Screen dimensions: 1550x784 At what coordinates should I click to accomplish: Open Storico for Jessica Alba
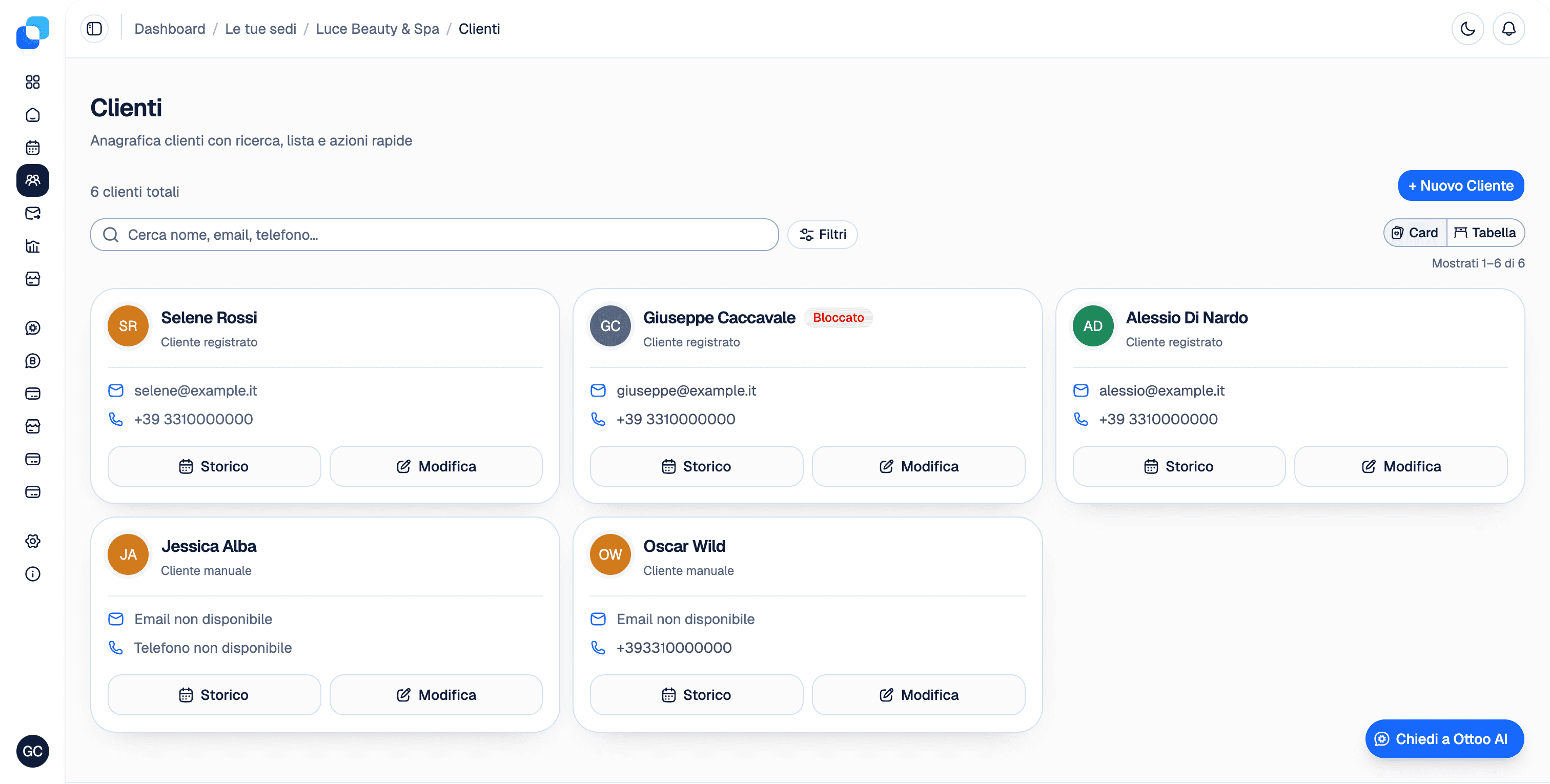(x=214, y=695)
